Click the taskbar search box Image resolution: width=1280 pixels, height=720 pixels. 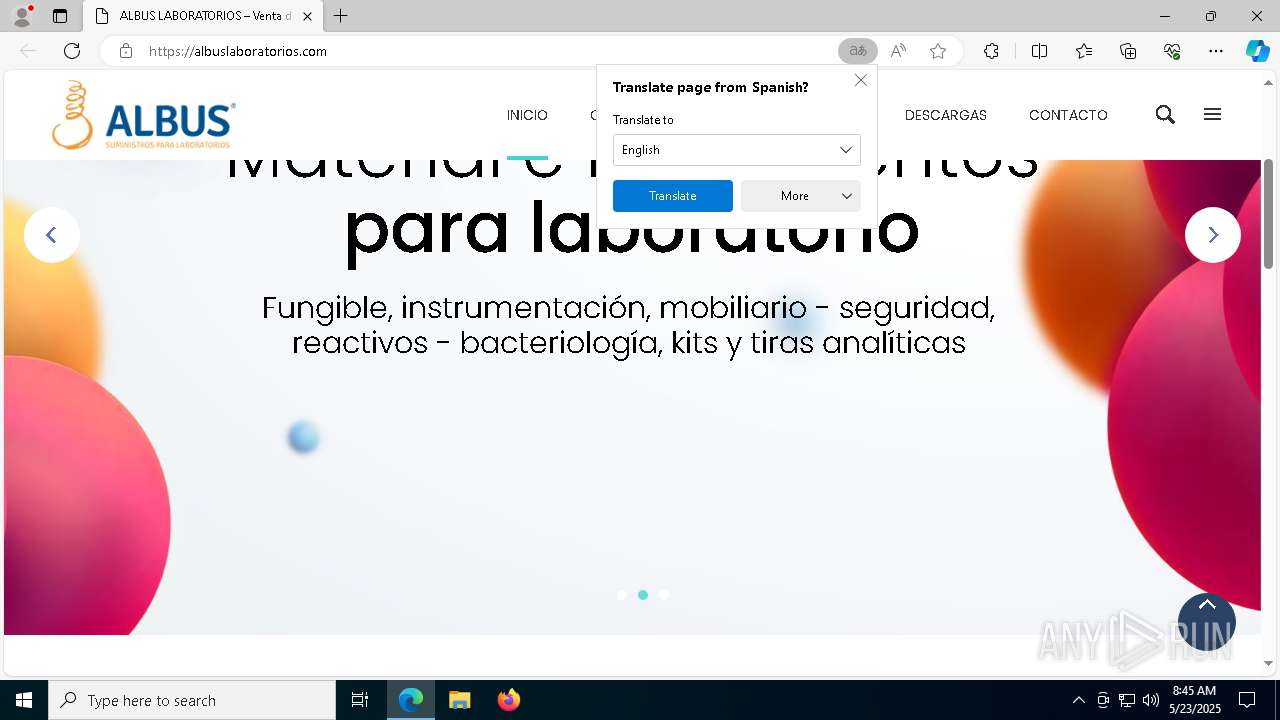[x=192, y=700]
